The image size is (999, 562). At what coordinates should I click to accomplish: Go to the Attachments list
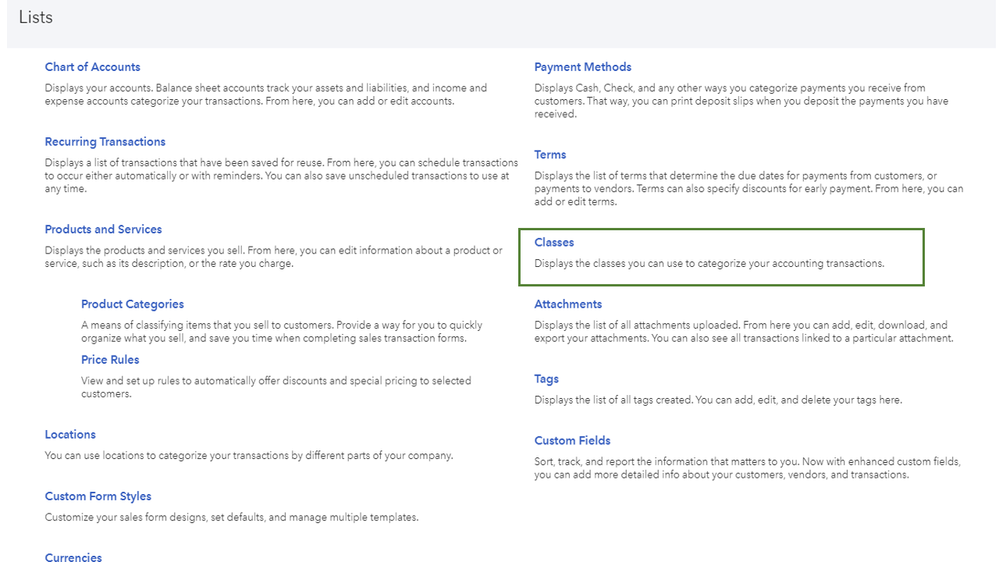[568, 304]
